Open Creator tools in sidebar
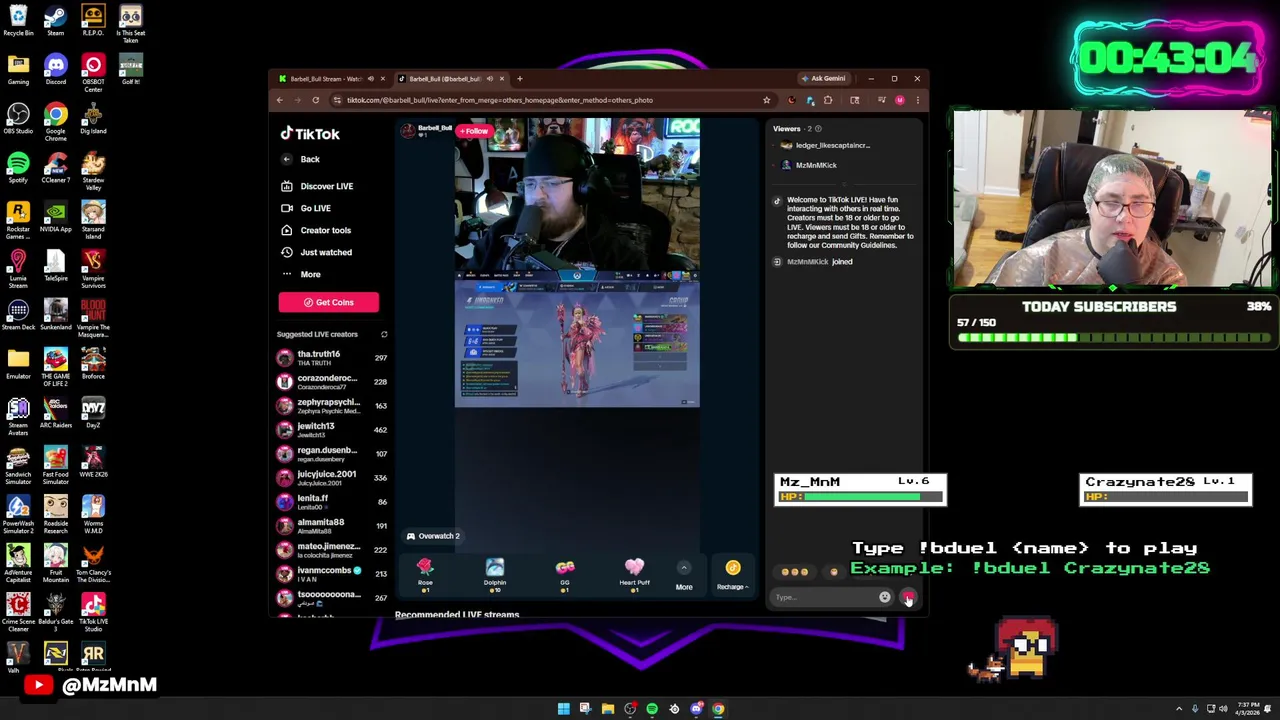 pyautogui.click(x=316, y=230)
